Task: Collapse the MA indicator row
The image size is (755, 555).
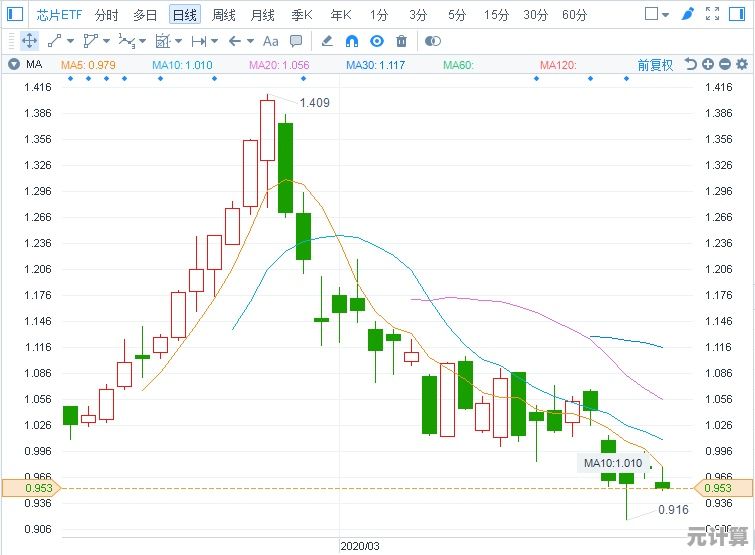Action: 13,64
